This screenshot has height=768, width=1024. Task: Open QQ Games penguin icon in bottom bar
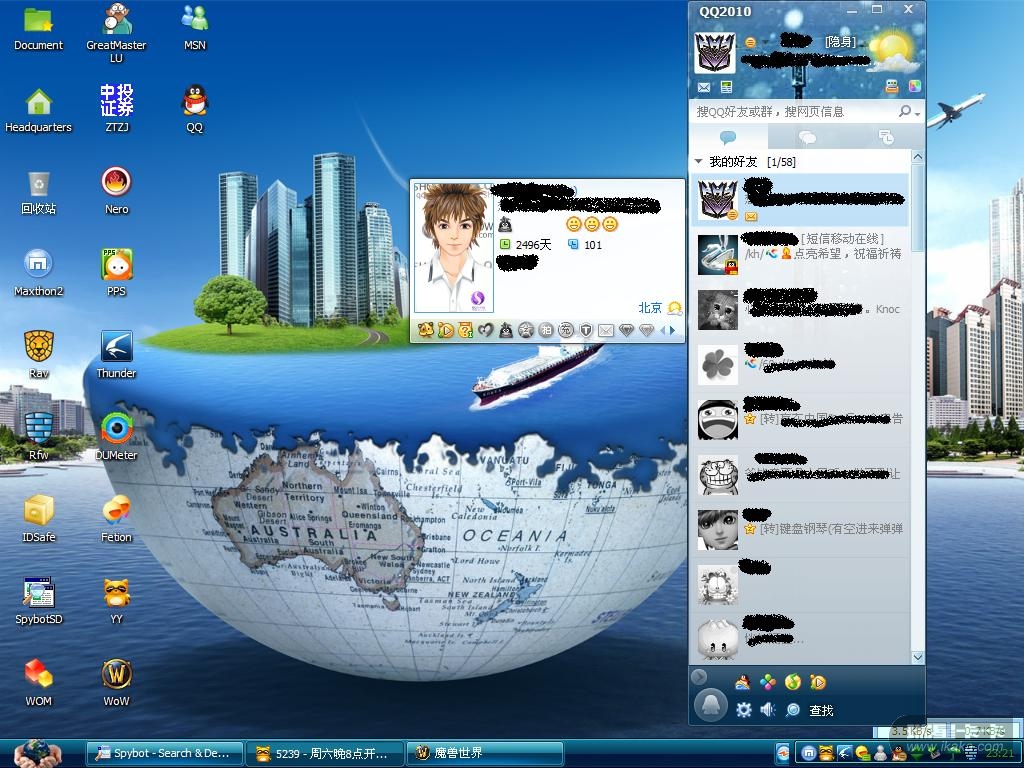click(x=743, y=682)
